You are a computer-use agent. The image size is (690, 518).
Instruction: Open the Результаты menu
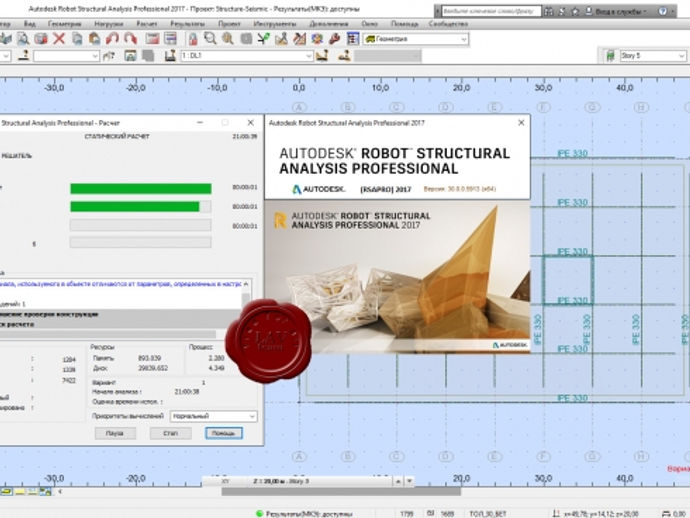(187, 24)
